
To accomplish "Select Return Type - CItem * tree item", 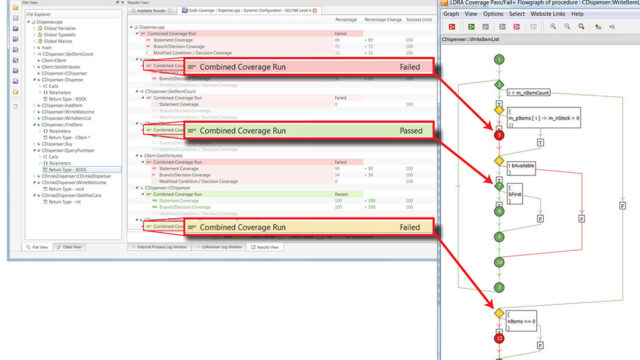I will (x=69, y=138).
